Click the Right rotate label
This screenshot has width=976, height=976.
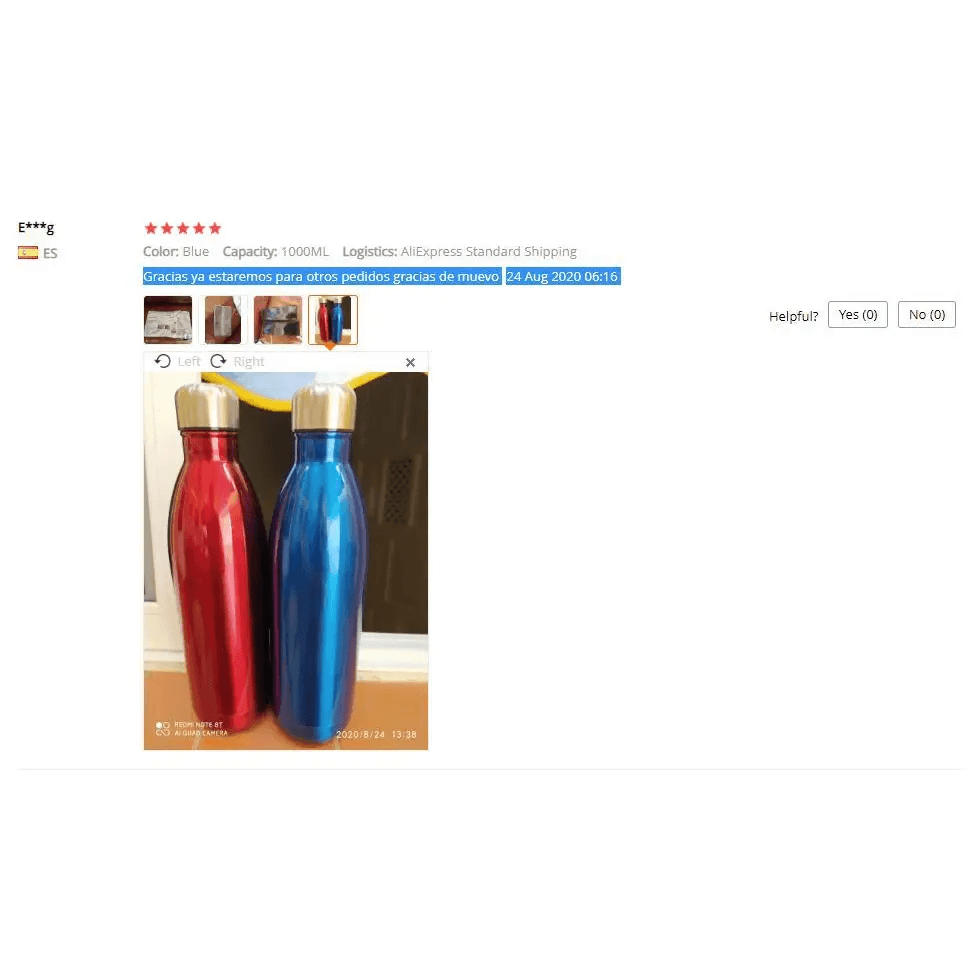[249, 362]
